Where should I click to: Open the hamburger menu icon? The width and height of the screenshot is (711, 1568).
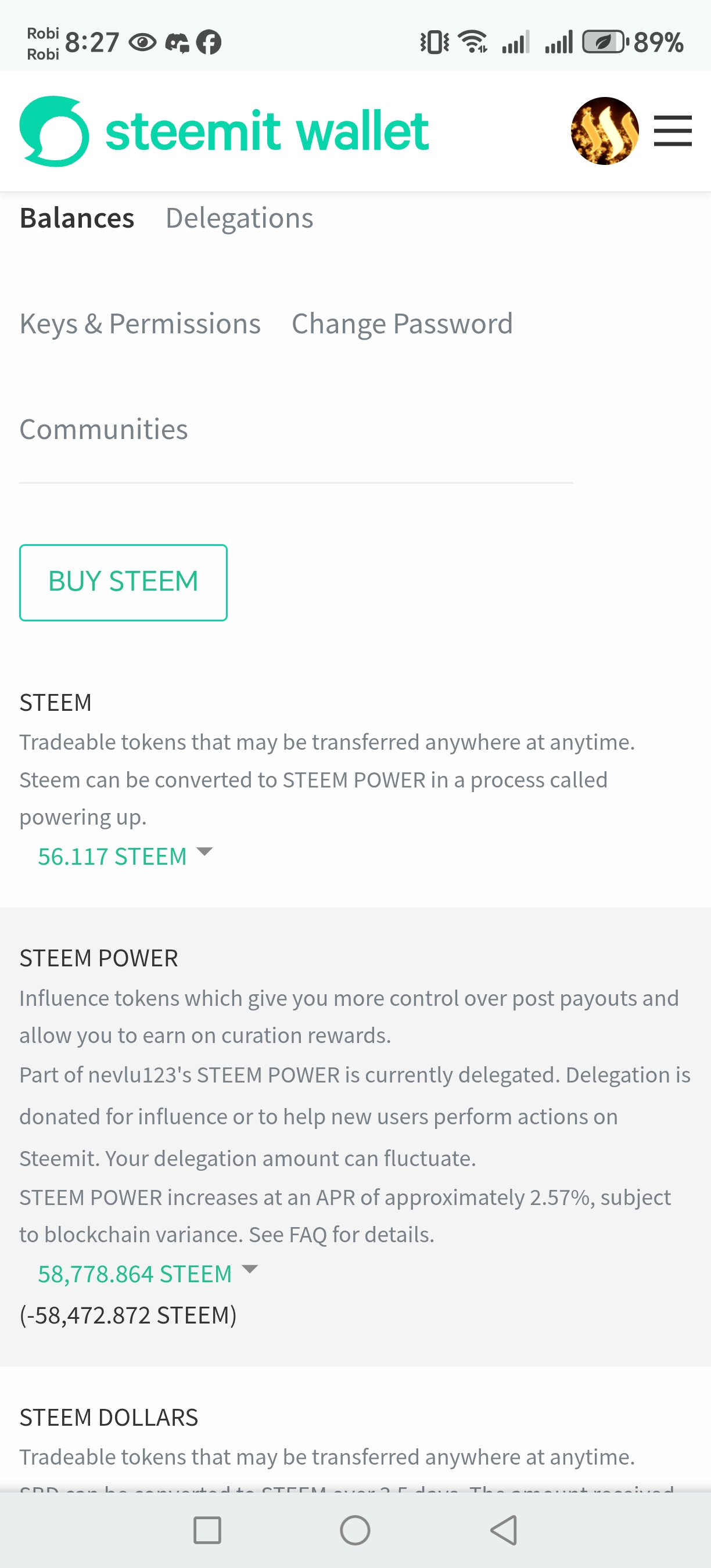(x=673, y=131)
